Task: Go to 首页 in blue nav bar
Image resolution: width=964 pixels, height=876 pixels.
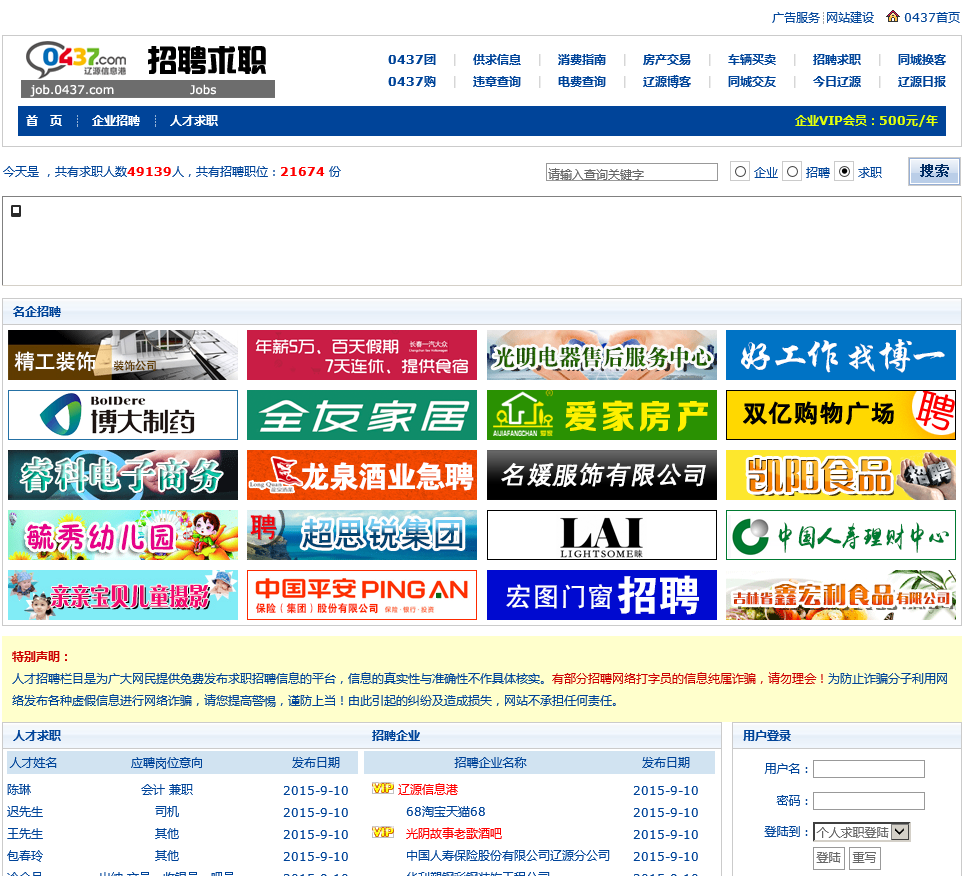Action: [x=44, y=120]
